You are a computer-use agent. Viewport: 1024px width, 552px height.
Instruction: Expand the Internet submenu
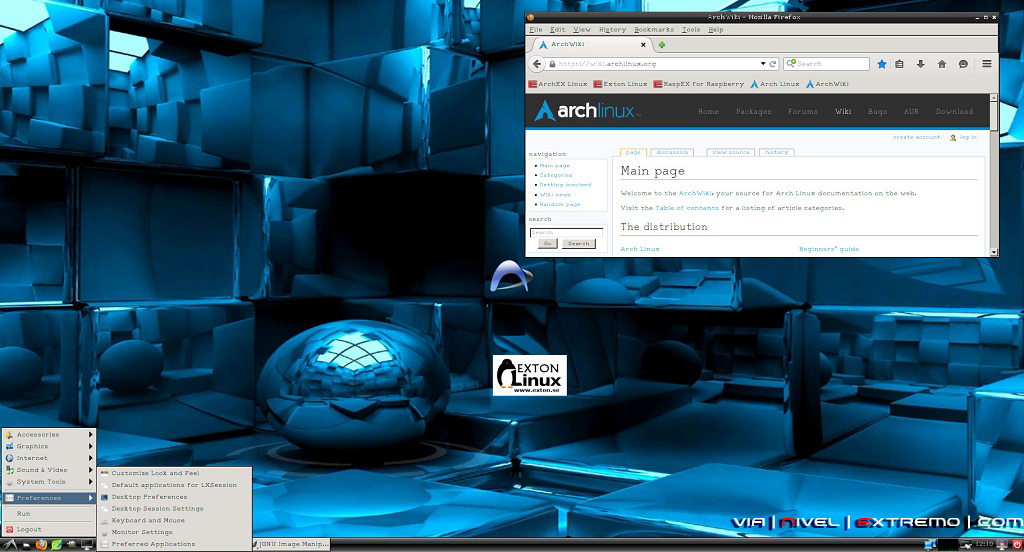pyautogui.click(x=49, y=458)
